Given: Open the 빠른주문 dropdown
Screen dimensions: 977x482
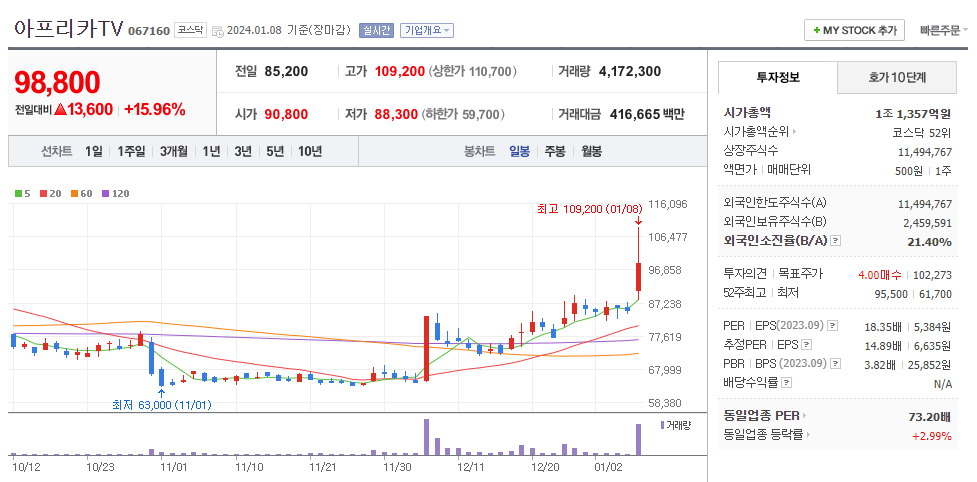Looking at the screenshot, I should (943, 30).
